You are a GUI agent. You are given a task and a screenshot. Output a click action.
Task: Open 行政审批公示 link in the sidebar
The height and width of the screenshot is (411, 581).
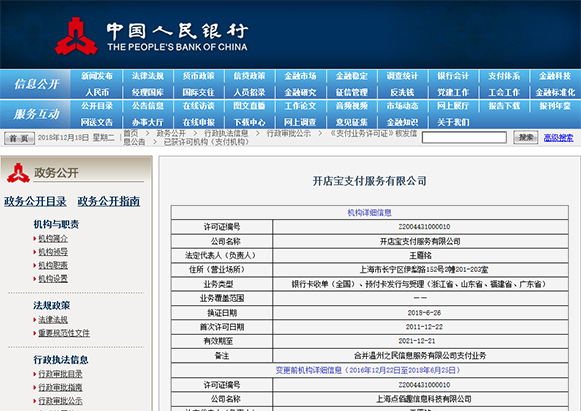60,401
